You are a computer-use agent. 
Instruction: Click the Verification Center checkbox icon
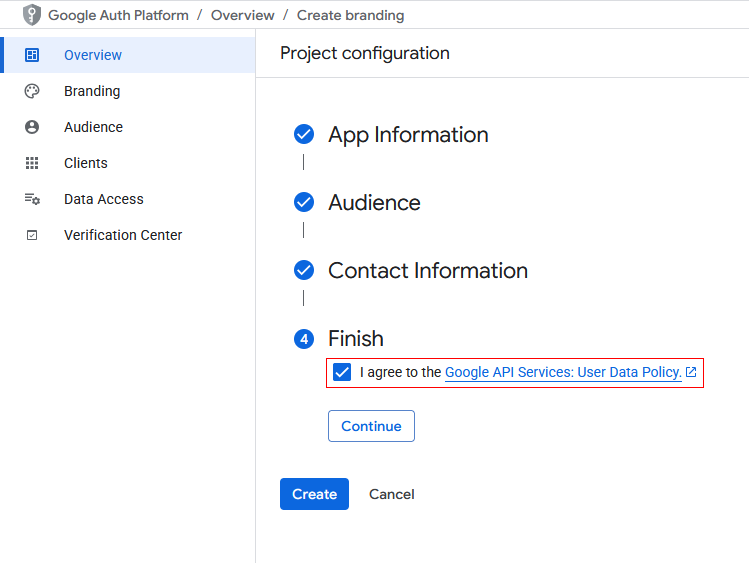coord(32,235)
